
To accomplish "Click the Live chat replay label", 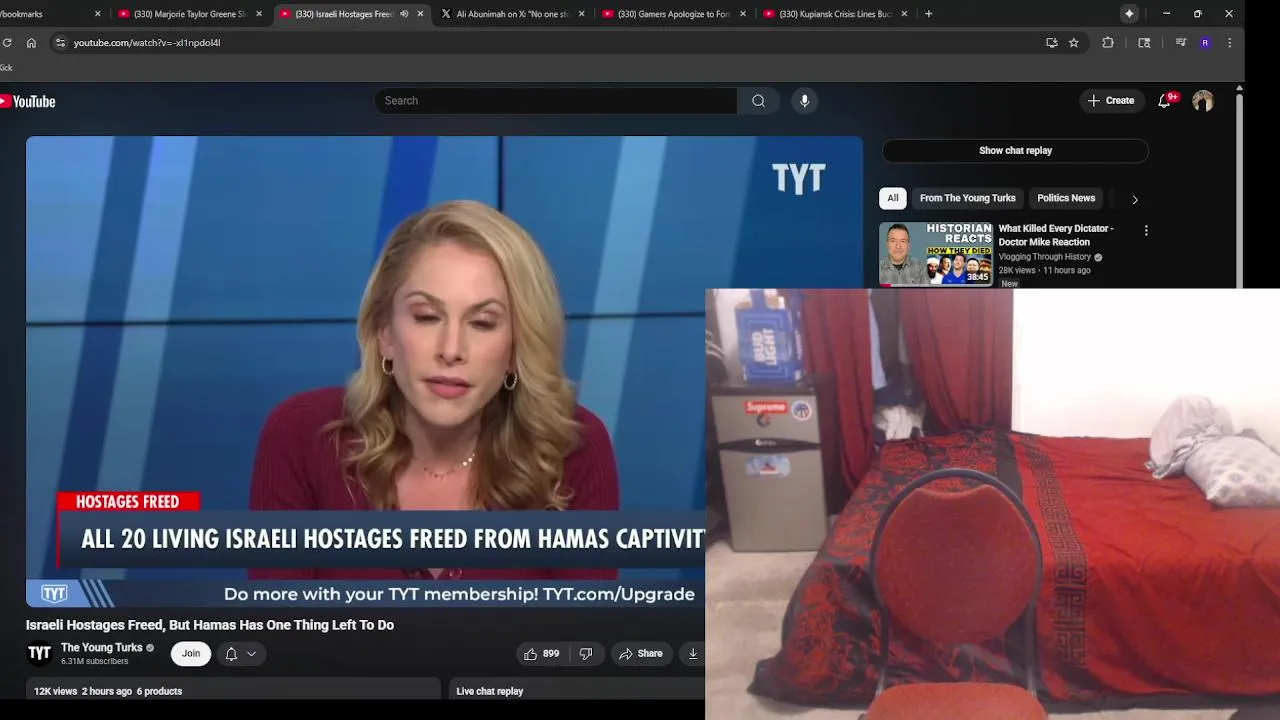I will pos(490,691).
